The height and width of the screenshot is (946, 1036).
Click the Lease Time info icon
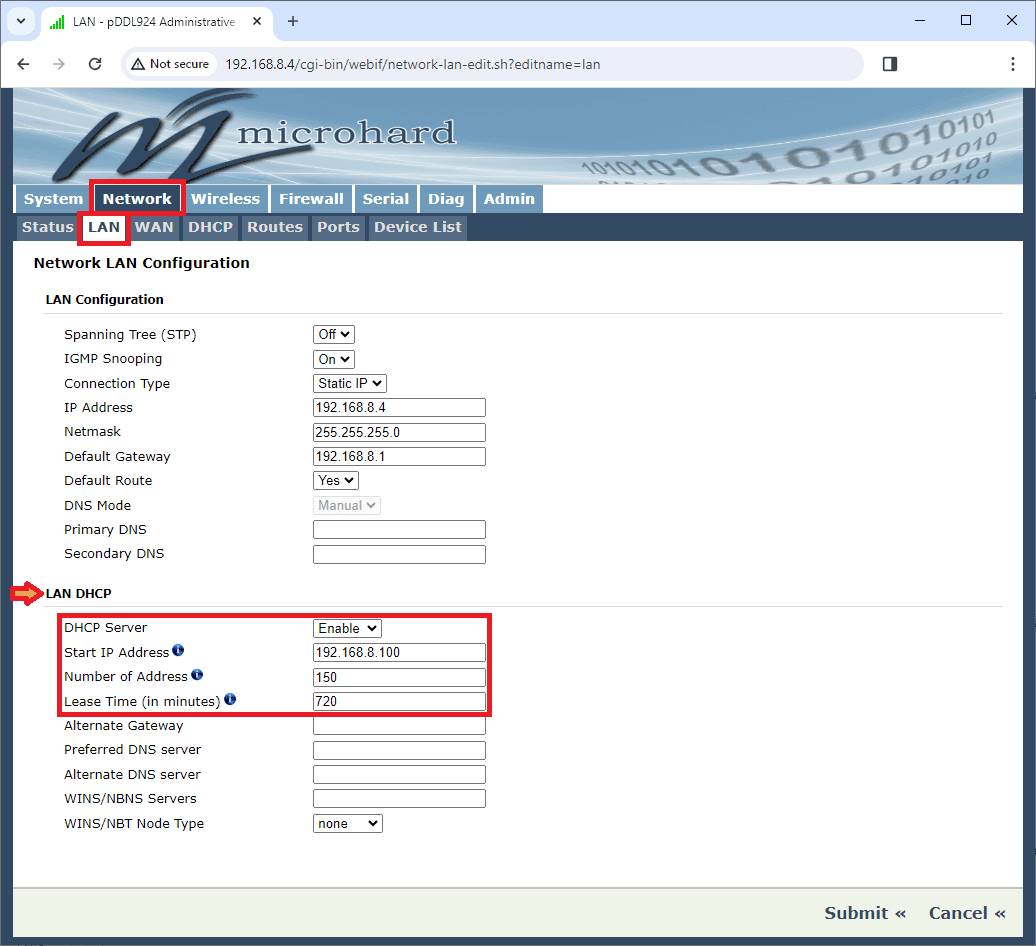point(230,700)
